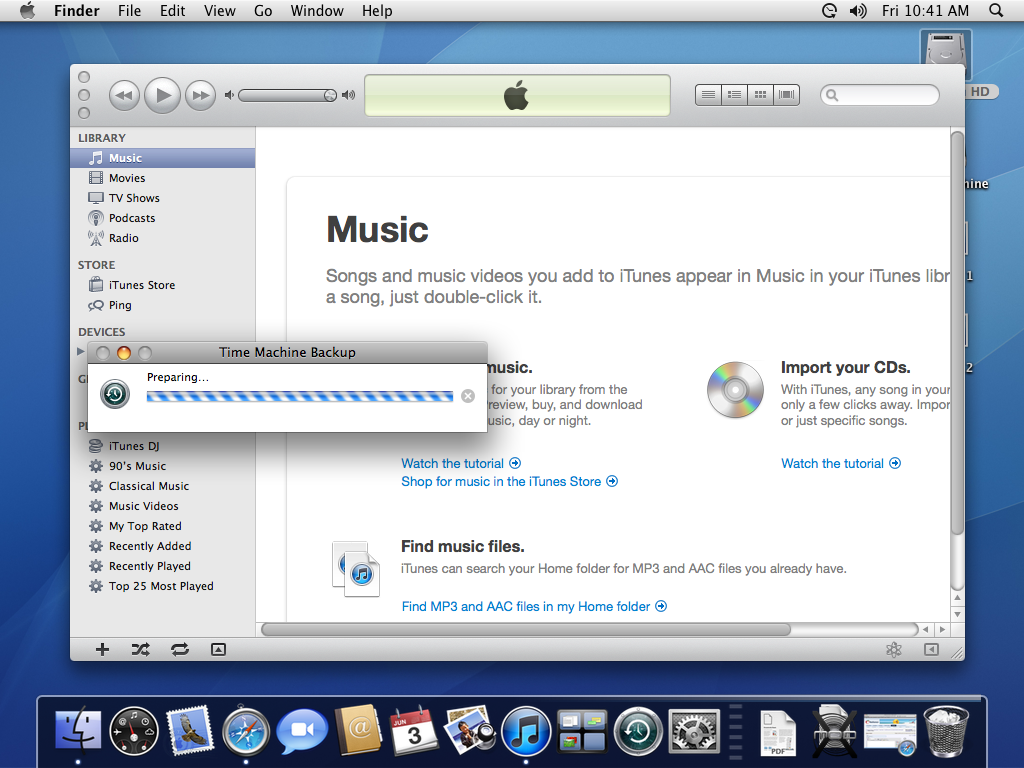Switch to Album List view
This screenshot has height=768, width=1024.
coord(734,95)
